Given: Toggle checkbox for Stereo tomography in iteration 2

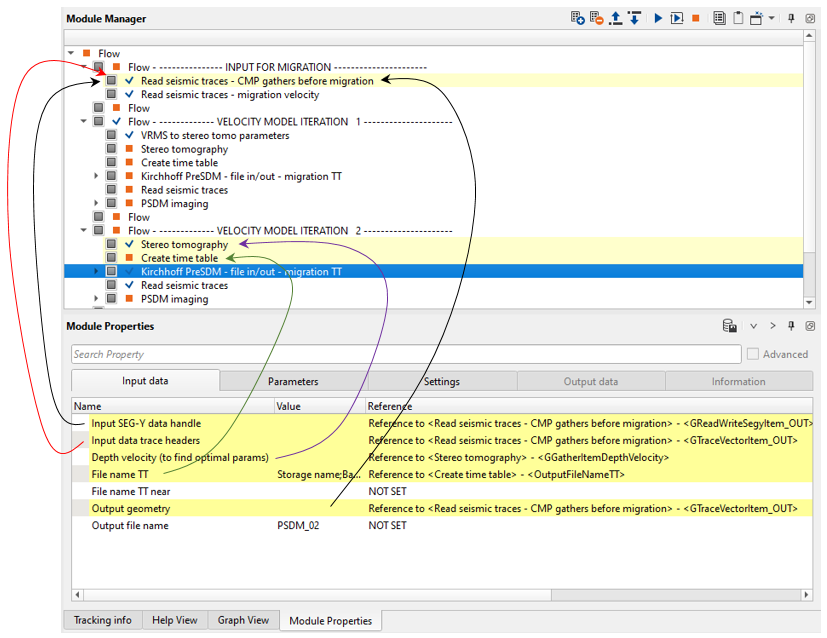Looking at the screenshot, I should [112, 244].
